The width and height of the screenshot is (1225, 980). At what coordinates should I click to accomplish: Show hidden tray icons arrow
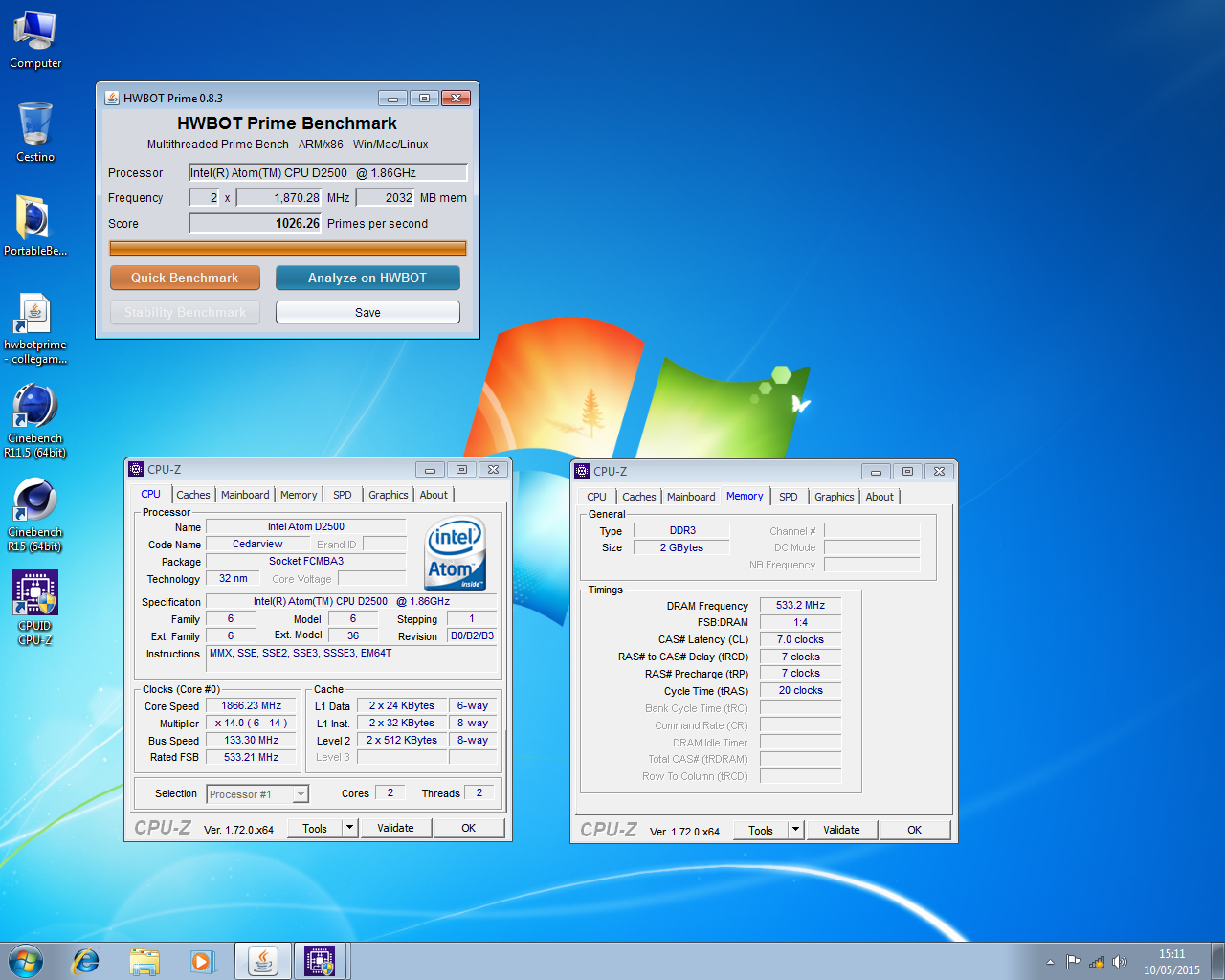click(x=1050, y=962)
